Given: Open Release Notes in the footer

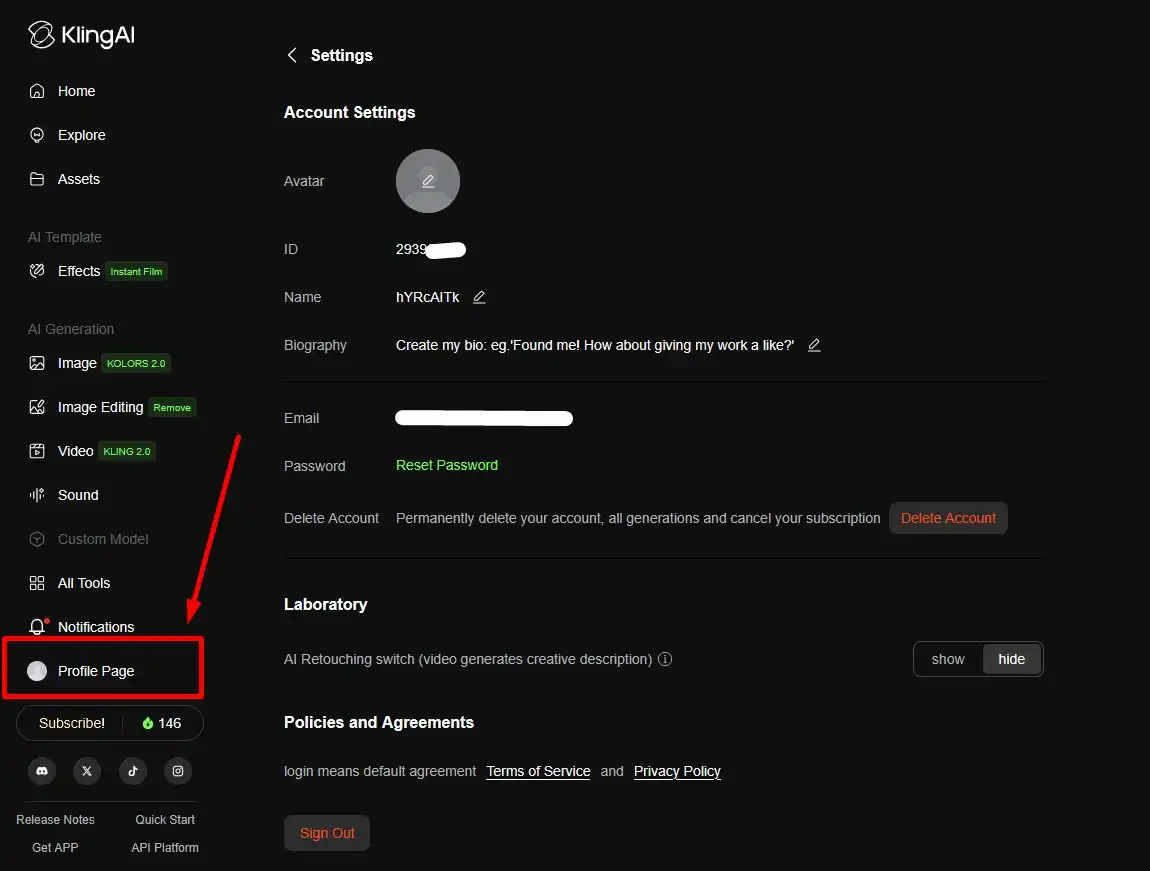Looking at the screenshot, I should coord(56,820).
